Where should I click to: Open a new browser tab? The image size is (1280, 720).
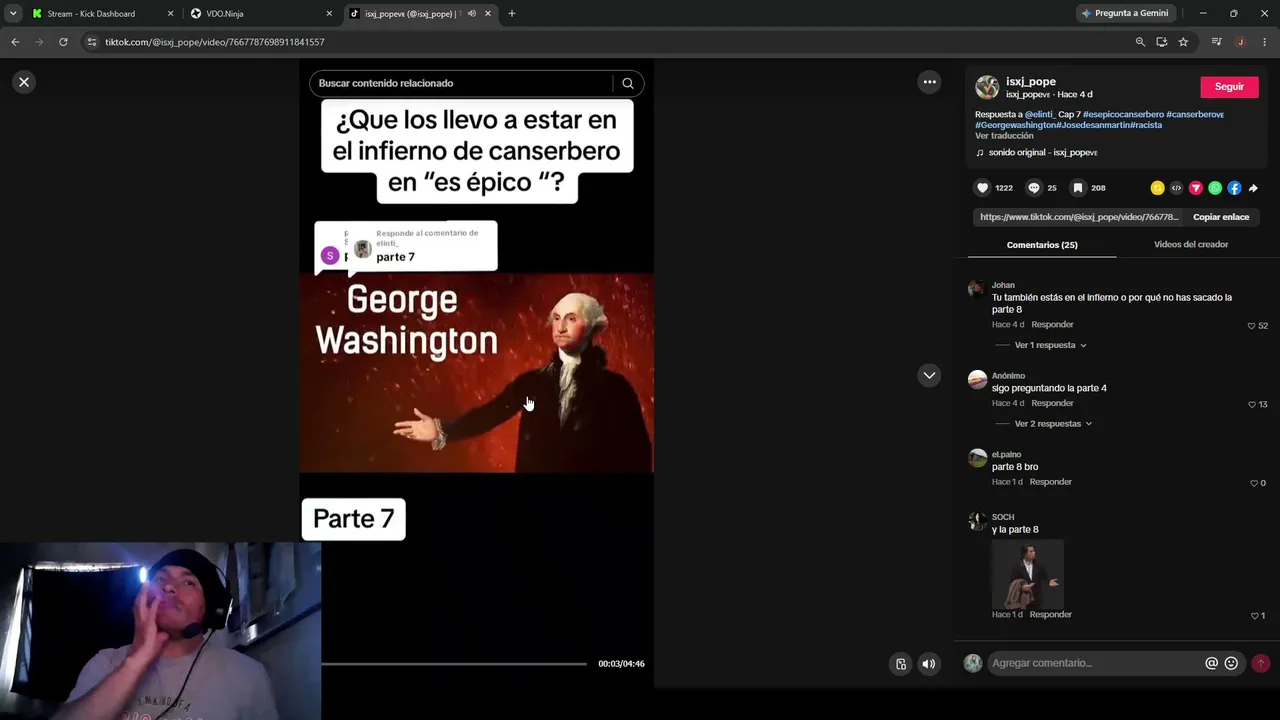[x=512, y=14]
